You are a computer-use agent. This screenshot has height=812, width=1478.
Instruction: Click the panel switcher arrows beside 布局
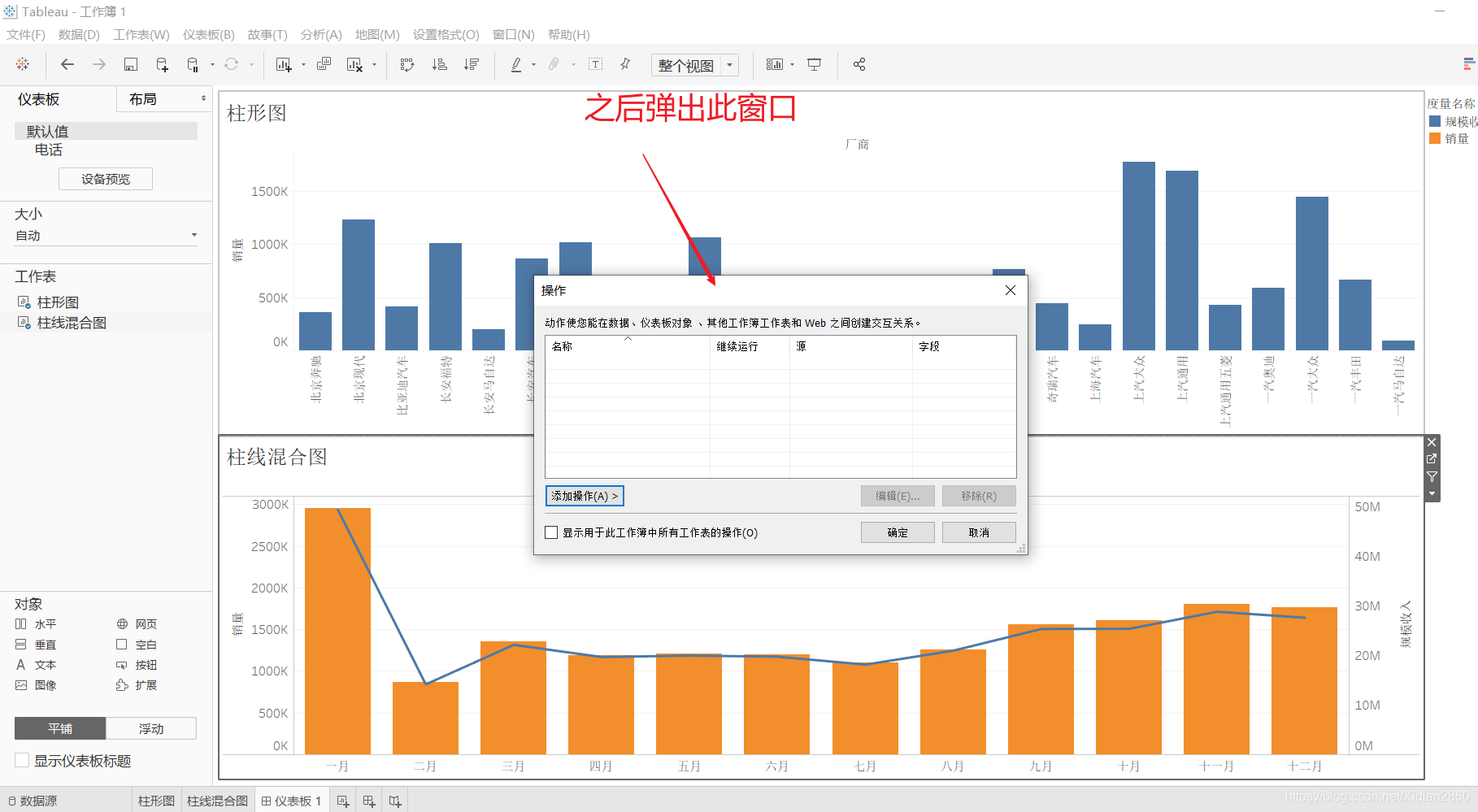tap(203, 98)
